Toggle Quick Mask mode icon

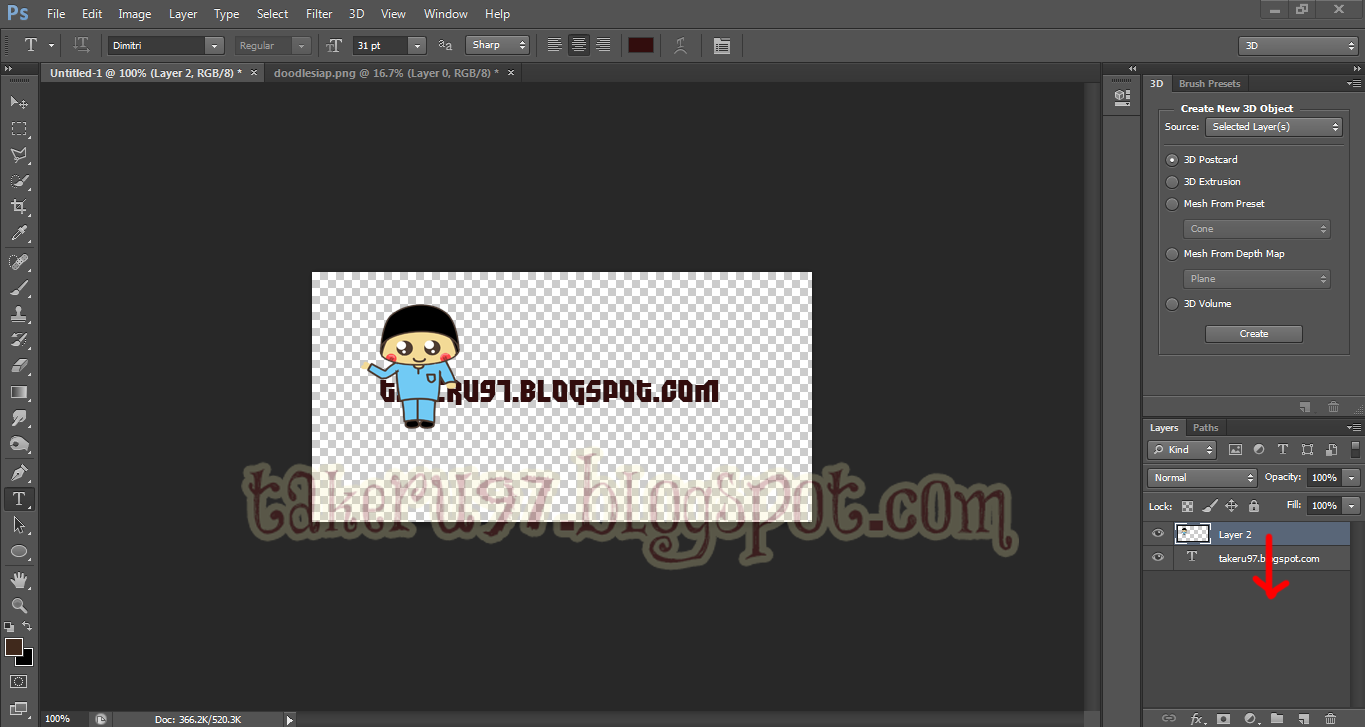(x=19, y=682)
